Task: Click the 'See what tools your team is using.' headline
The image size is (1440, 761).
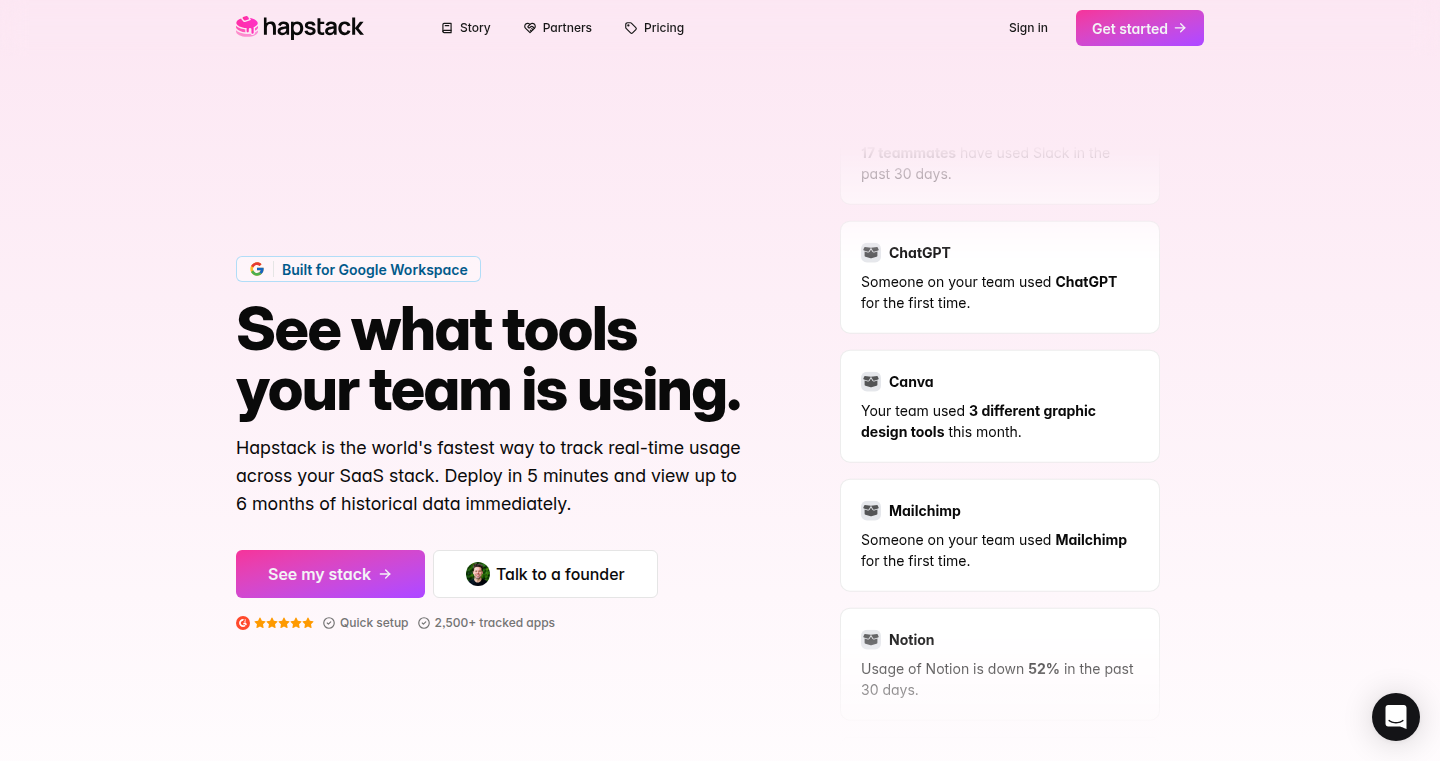Action: [x=488, y=358]
